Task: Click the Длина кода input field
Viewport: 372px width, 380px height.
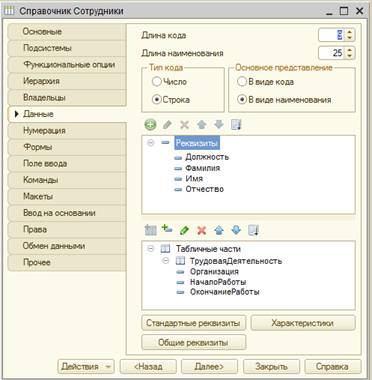Action: click(332, 35)
